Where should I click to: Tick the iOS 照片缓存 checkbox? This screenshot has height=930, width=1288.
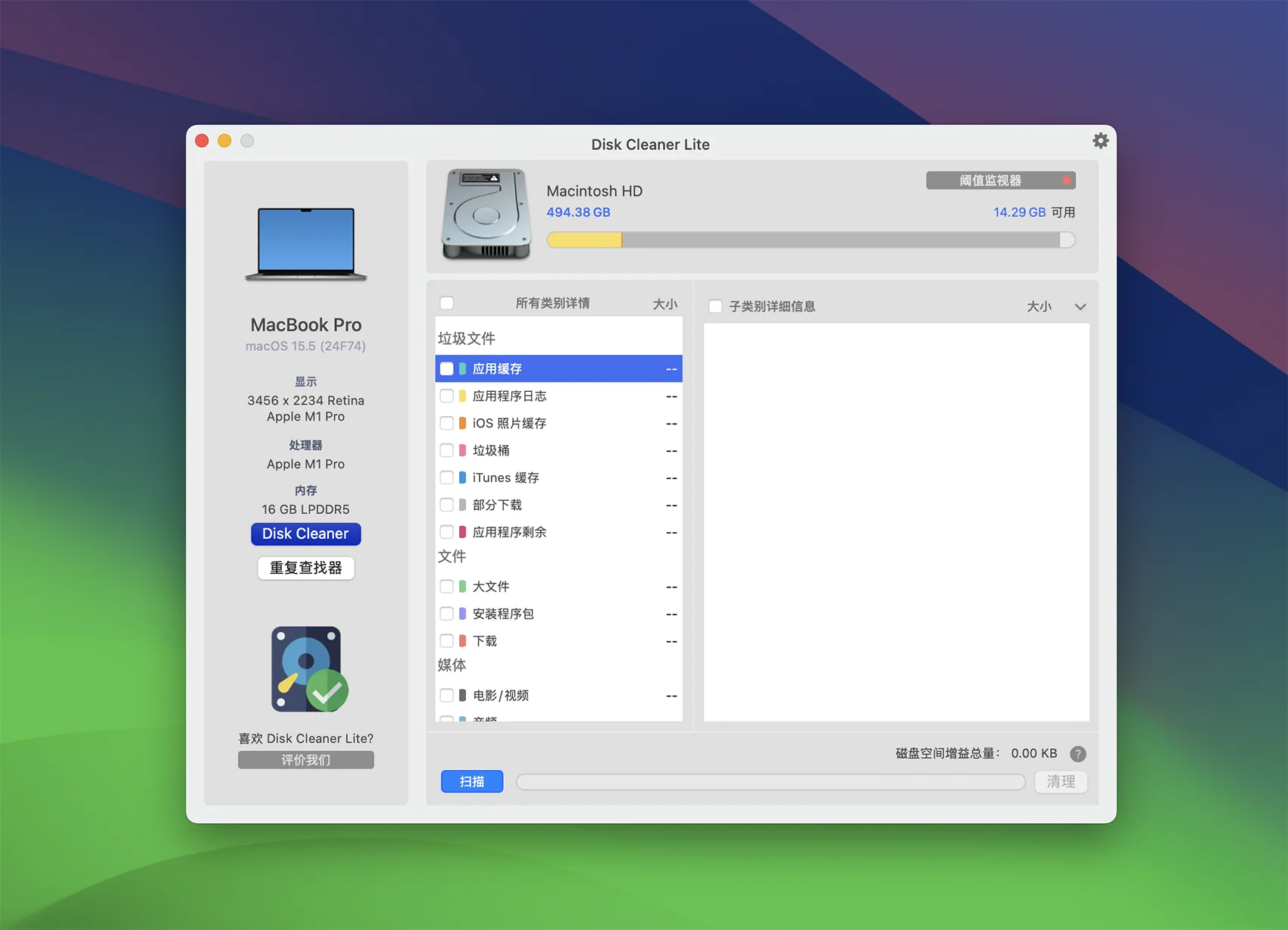click(447, 423)
